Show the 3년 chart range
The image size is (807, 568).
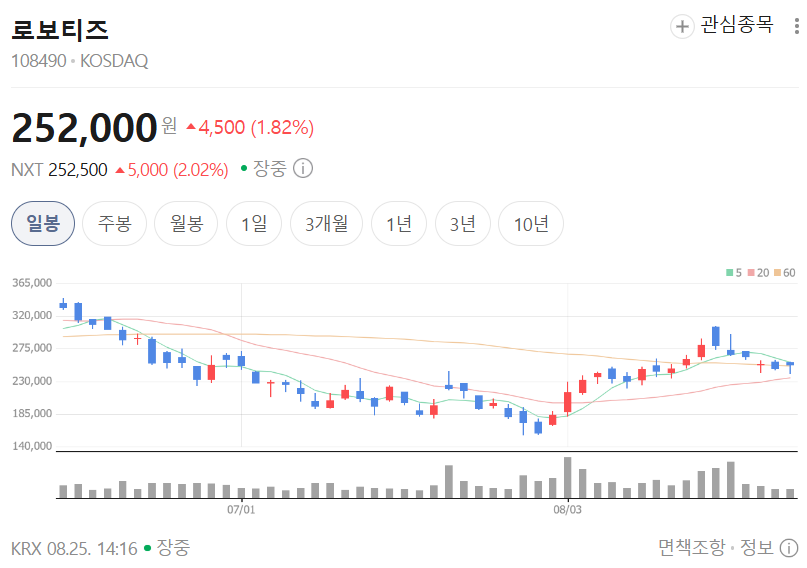click(463, 223)
